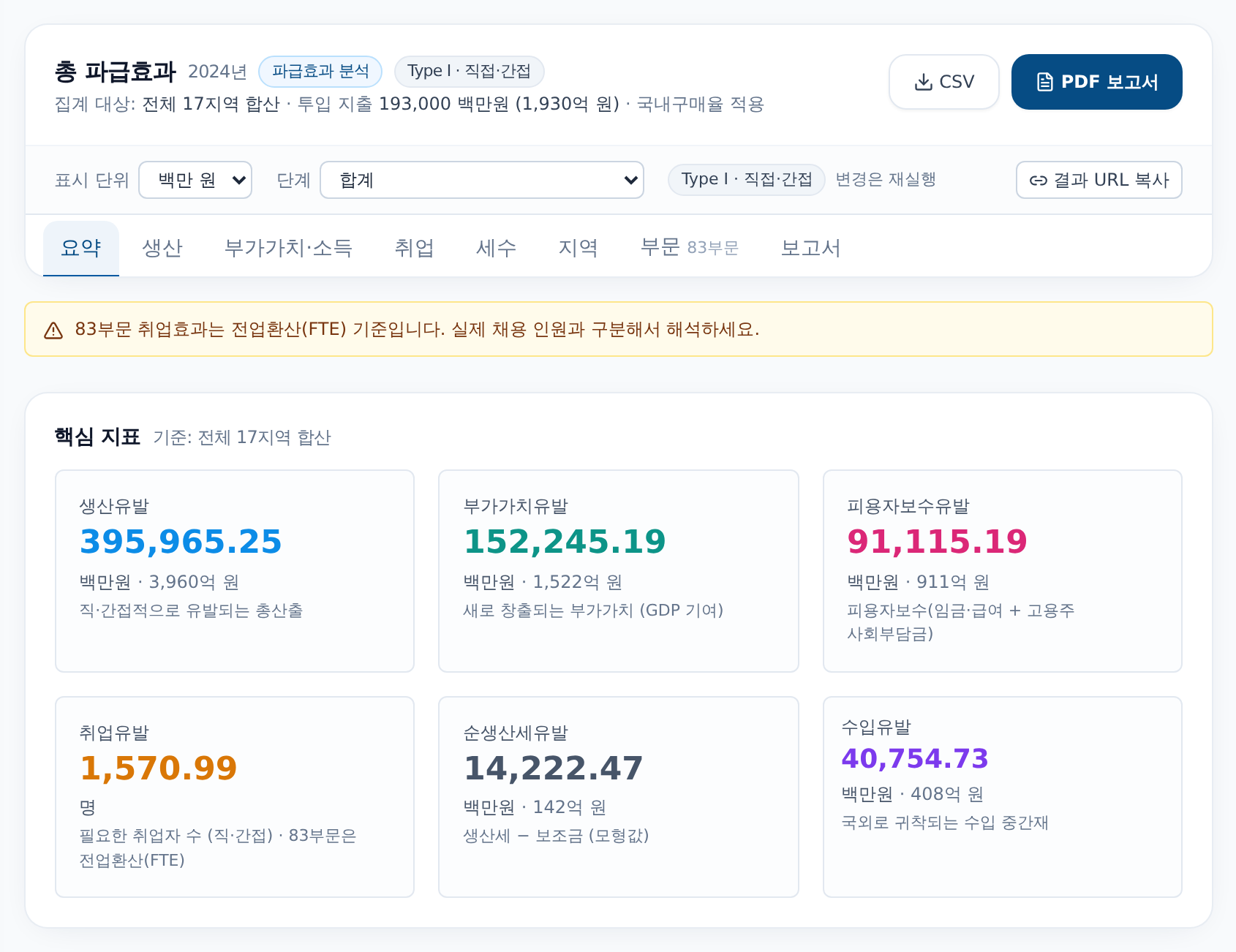Select the 부가가치유발 value 152,245.19
The image size is (1236, 952).
point(565,542)
